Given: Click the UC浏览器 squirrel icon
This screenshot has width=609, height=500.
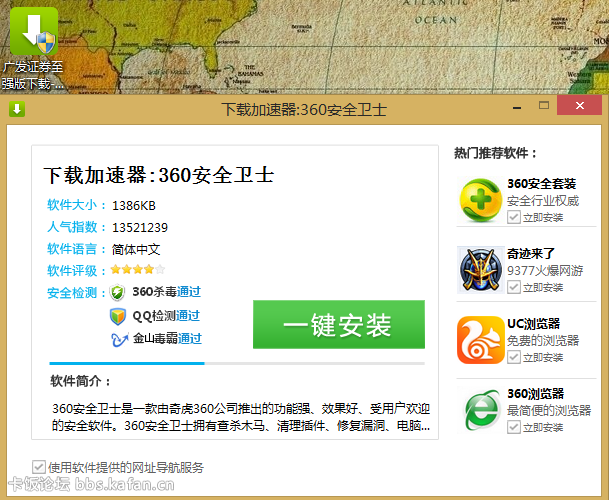Looking at the screenshot, I should (480, 340).
